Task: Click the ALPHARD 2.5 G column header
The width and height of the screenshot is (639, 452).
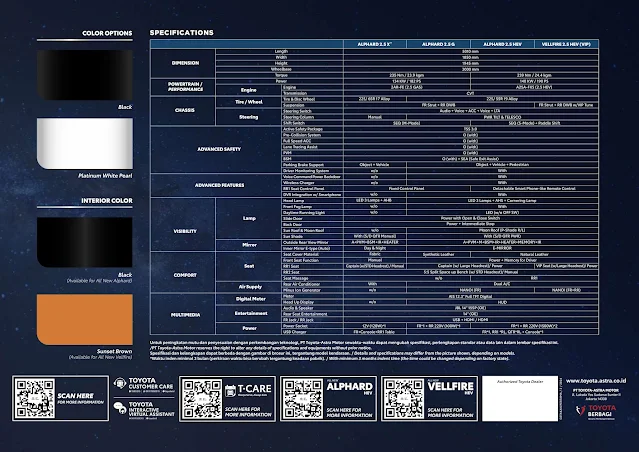Action: tap(438, 44)
